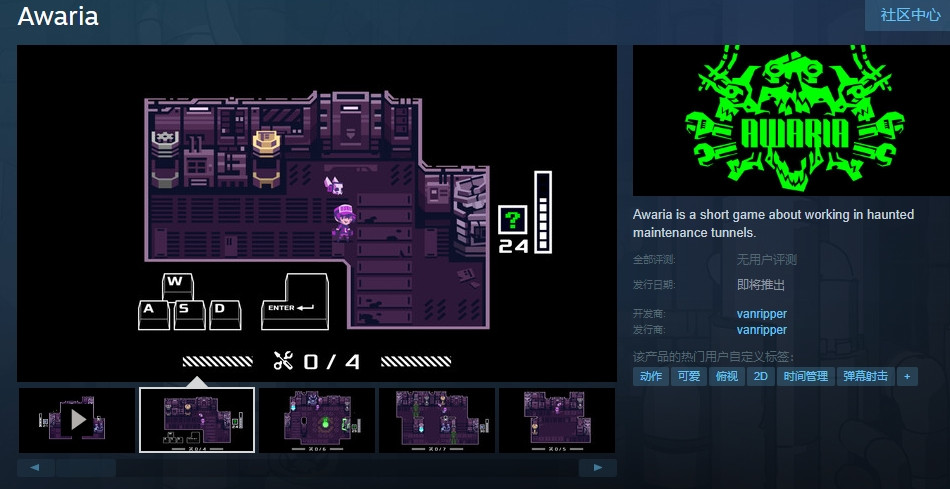Select the 0/7 screenshot thumbnail
Viewport: 950px width, 489px height.
pyautogui.click(x=437, y=420)
